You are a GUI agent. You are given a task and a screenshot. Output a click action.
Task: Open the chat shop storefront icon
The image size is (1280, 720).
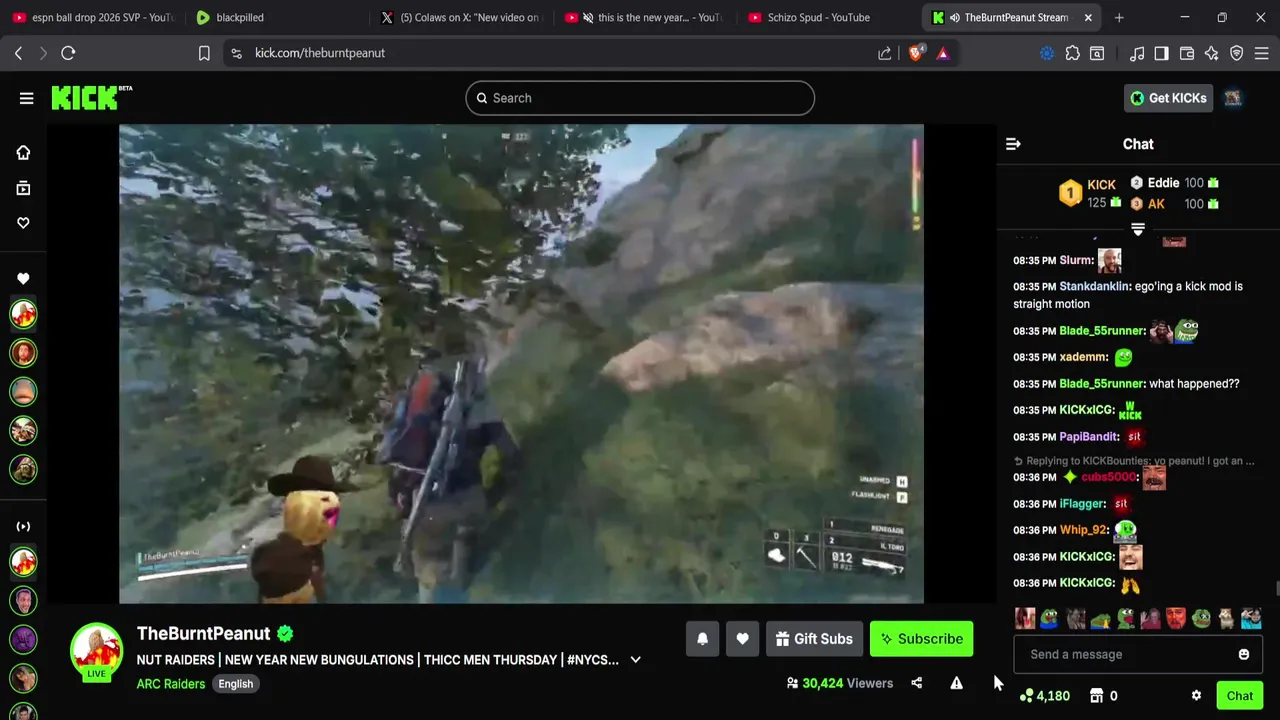pos(1096,696)
